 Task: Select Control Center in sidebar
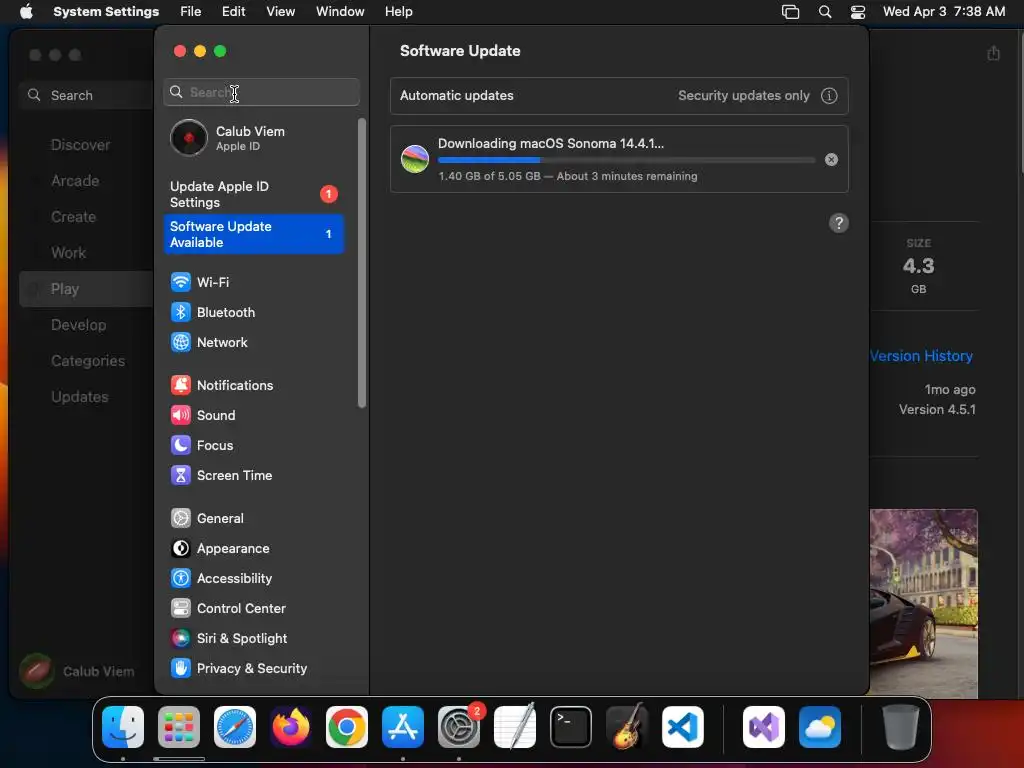coord(229,609)
